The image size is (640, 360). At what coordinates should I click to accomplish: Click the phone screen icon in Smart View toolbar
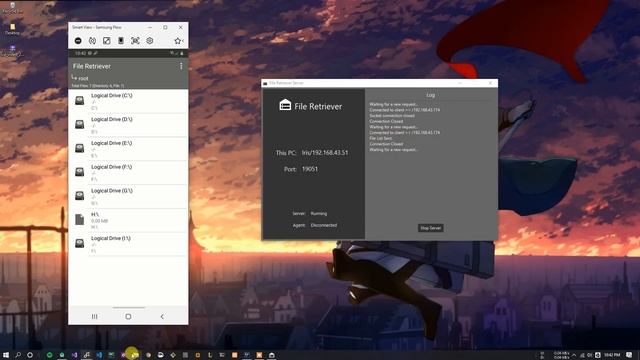pos(121,41)
